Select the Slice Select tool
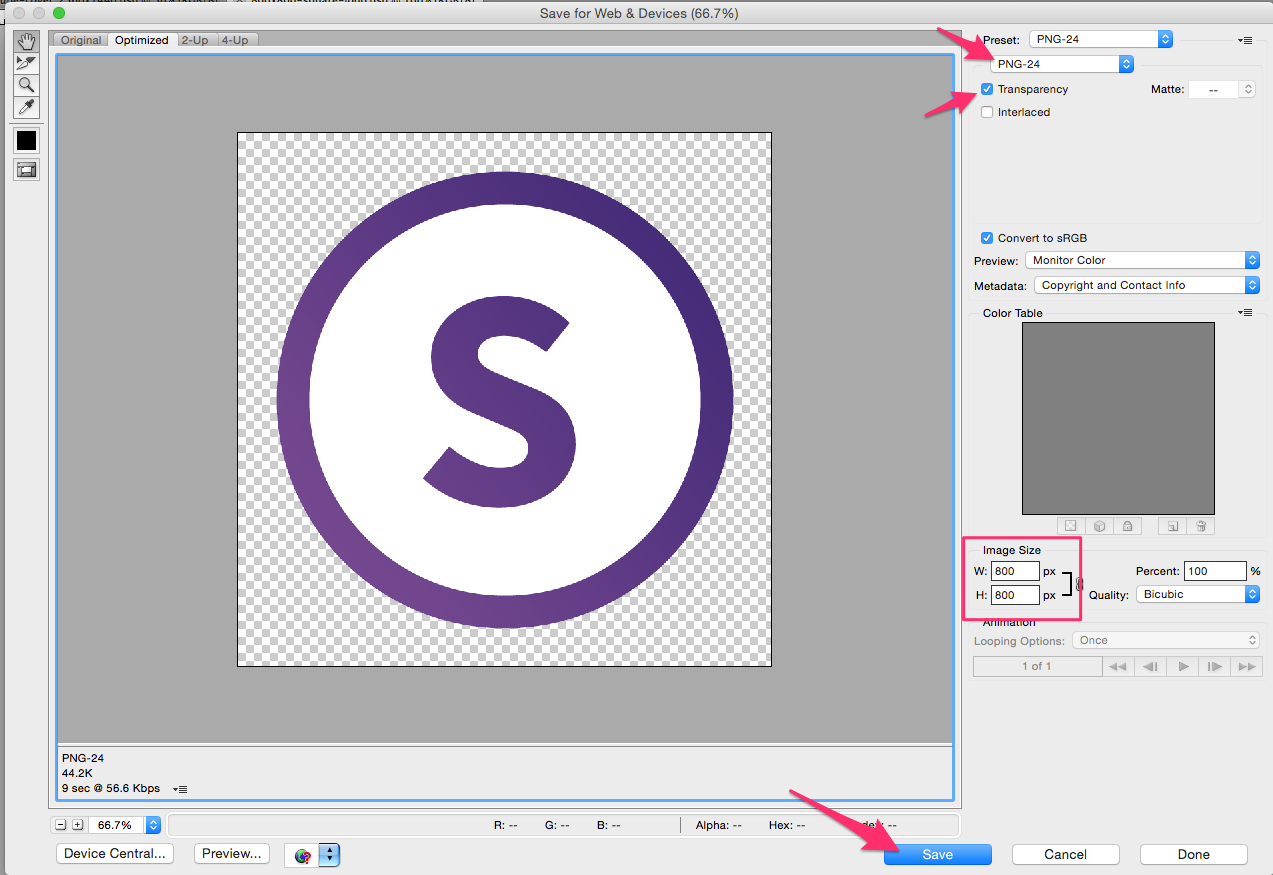This screenshot has width=1273, height=875. tap(26, 62)
